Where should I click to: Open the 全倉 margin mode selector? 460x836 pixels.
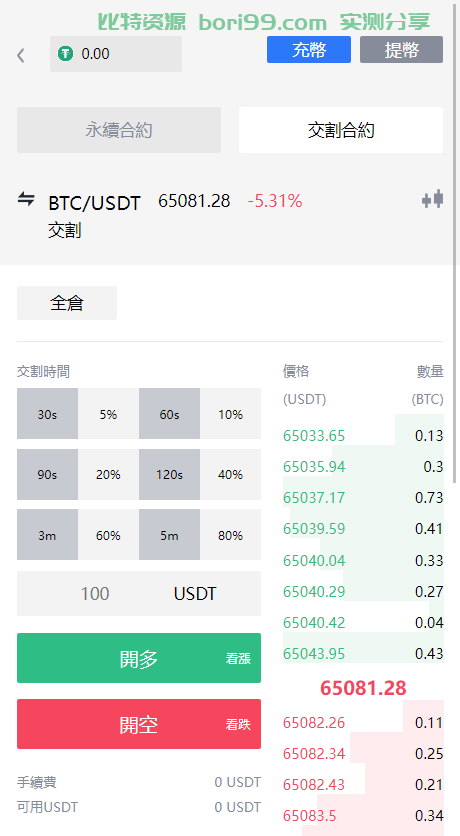67,303
